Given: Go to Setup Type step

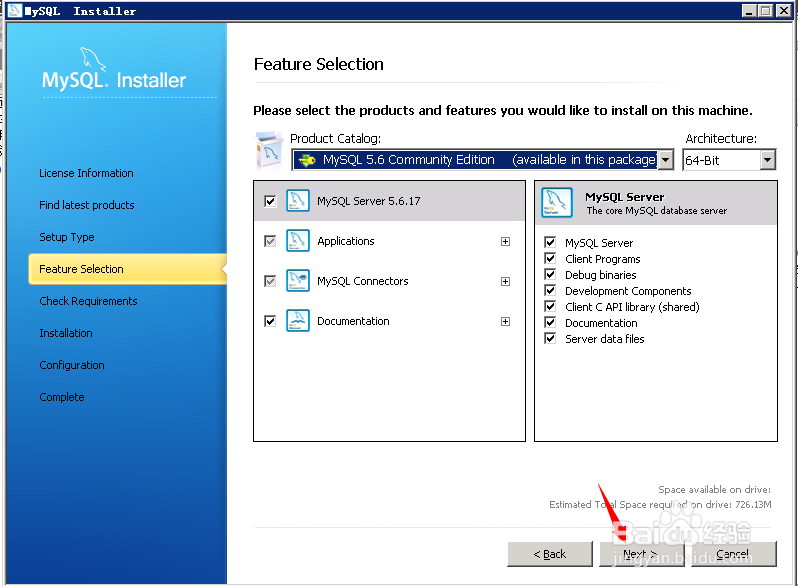Looking at the screenshot, I should pos(67,237).
